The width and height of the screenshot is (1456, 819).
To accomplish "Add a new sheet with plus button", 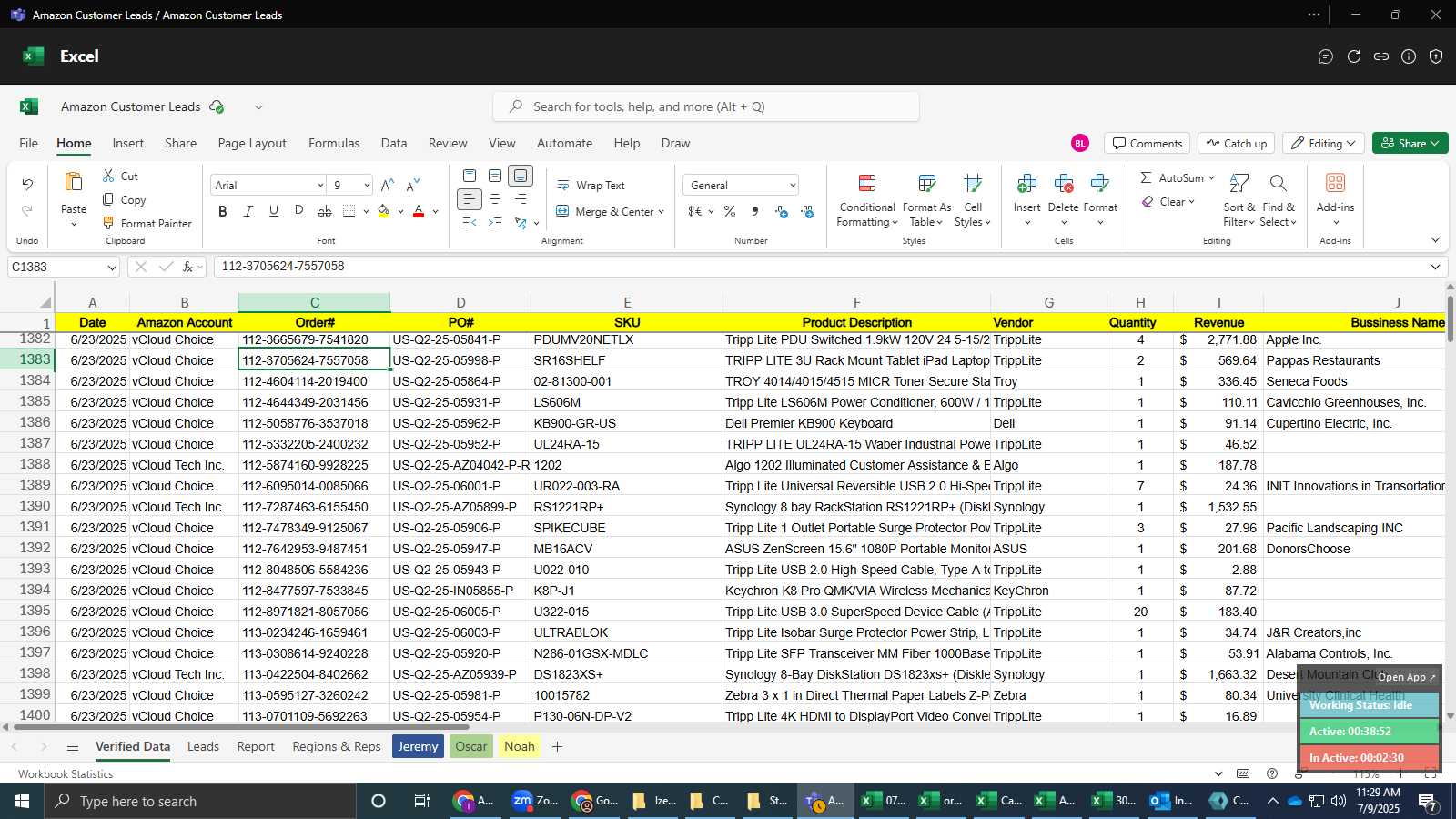I will click(557, 746).
